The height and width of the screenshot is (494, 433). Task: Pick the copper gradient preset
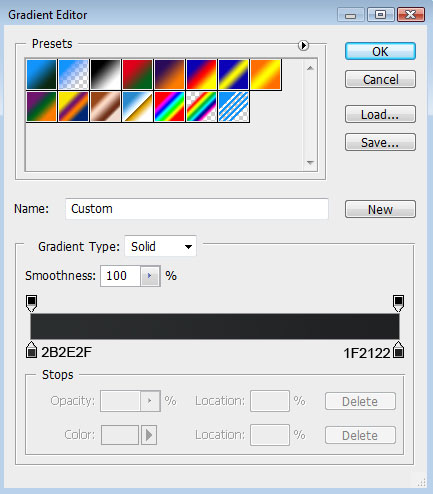[105, 107]
